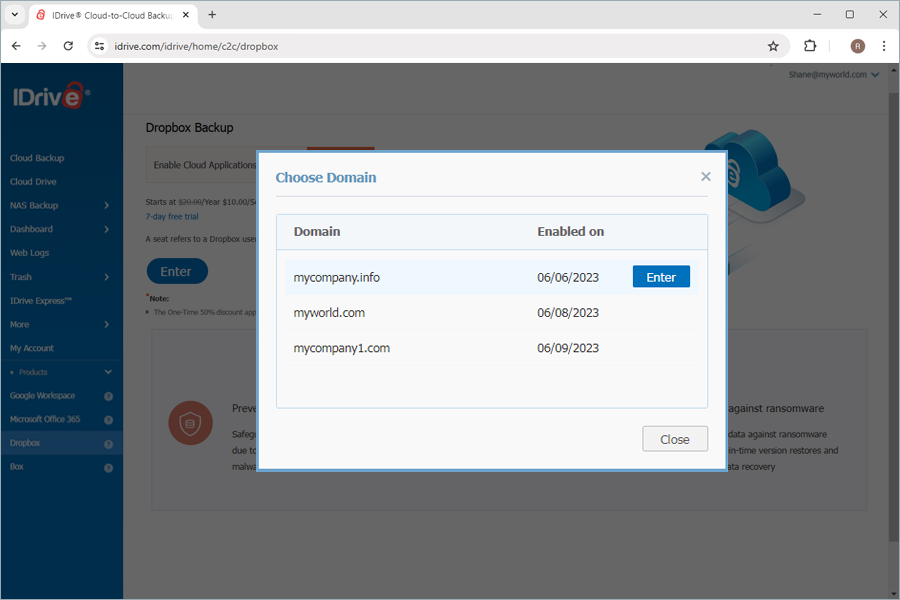Open the browser extensions menu

pyautogui.click(x=810, y=46)
